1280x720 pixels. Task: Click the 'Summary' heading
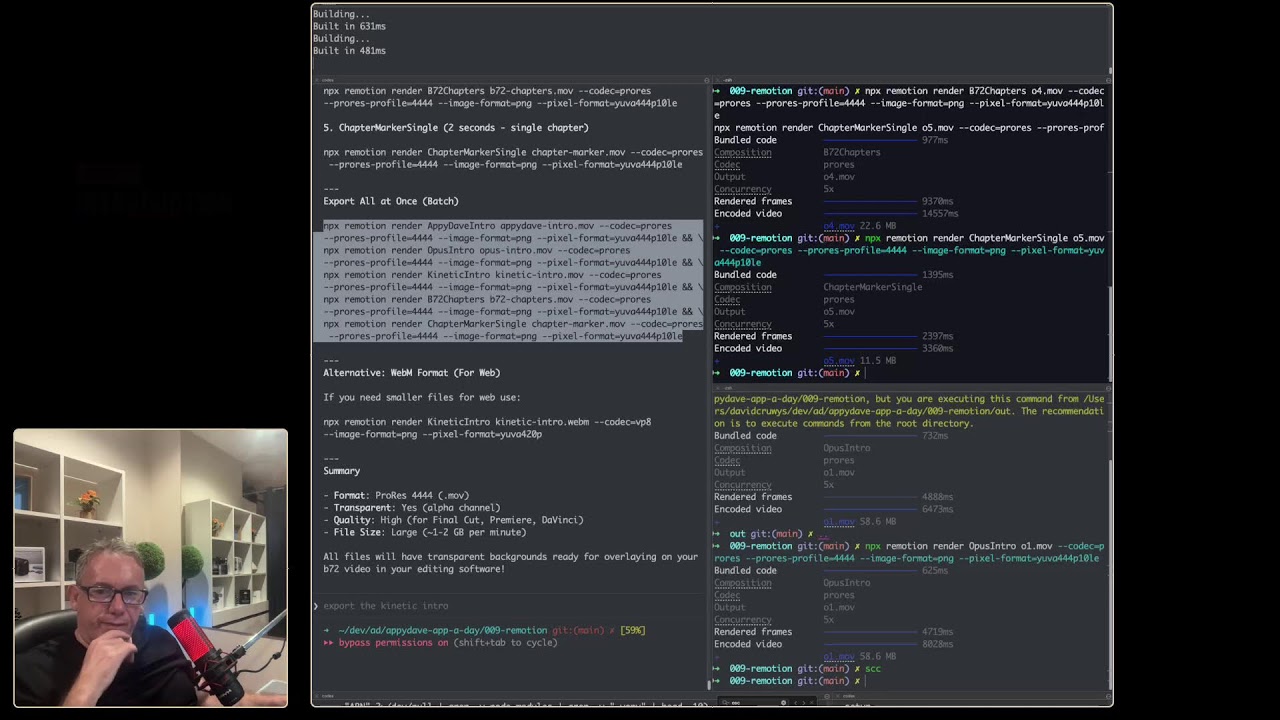(x=341, y=471)
